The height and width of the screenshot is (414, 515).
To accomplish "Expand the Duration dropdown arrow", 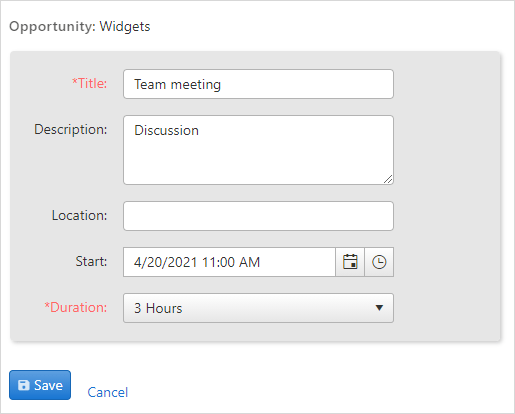I will pyautogui.click(x=379, y=308).
